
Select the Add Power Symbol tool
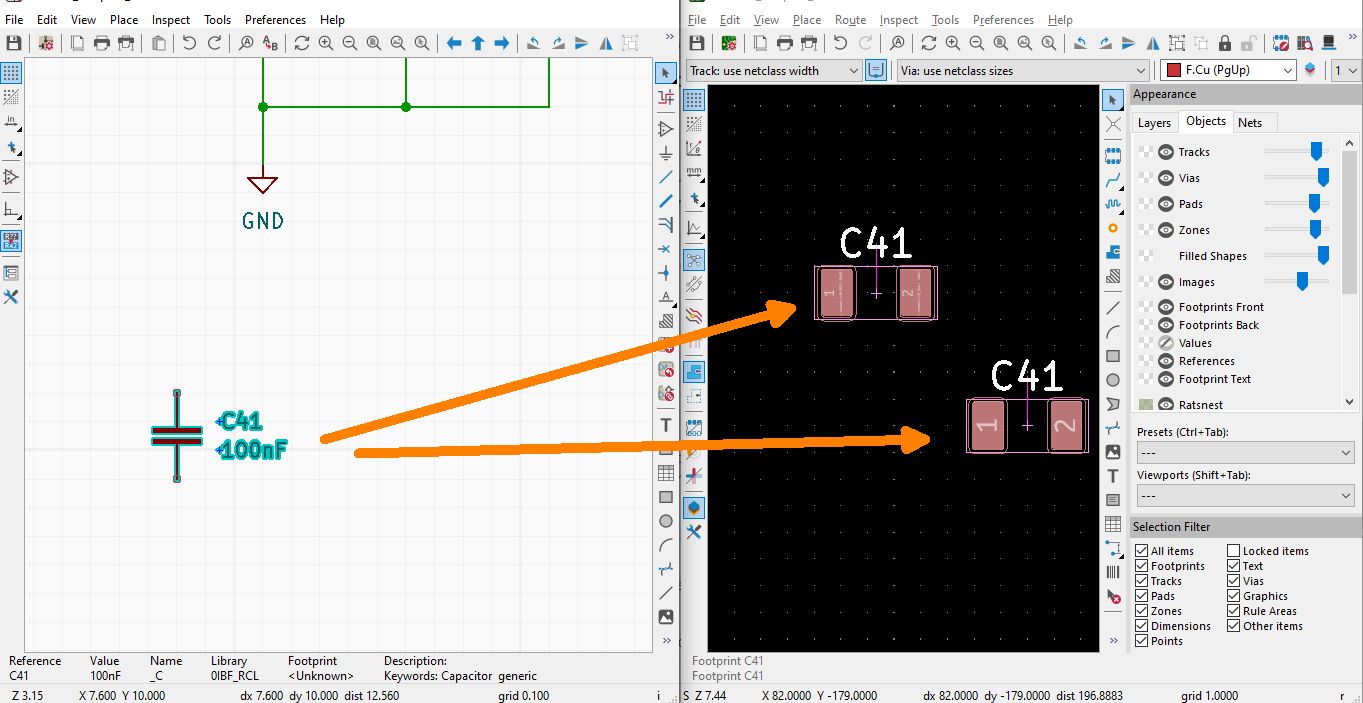[666, 153]
